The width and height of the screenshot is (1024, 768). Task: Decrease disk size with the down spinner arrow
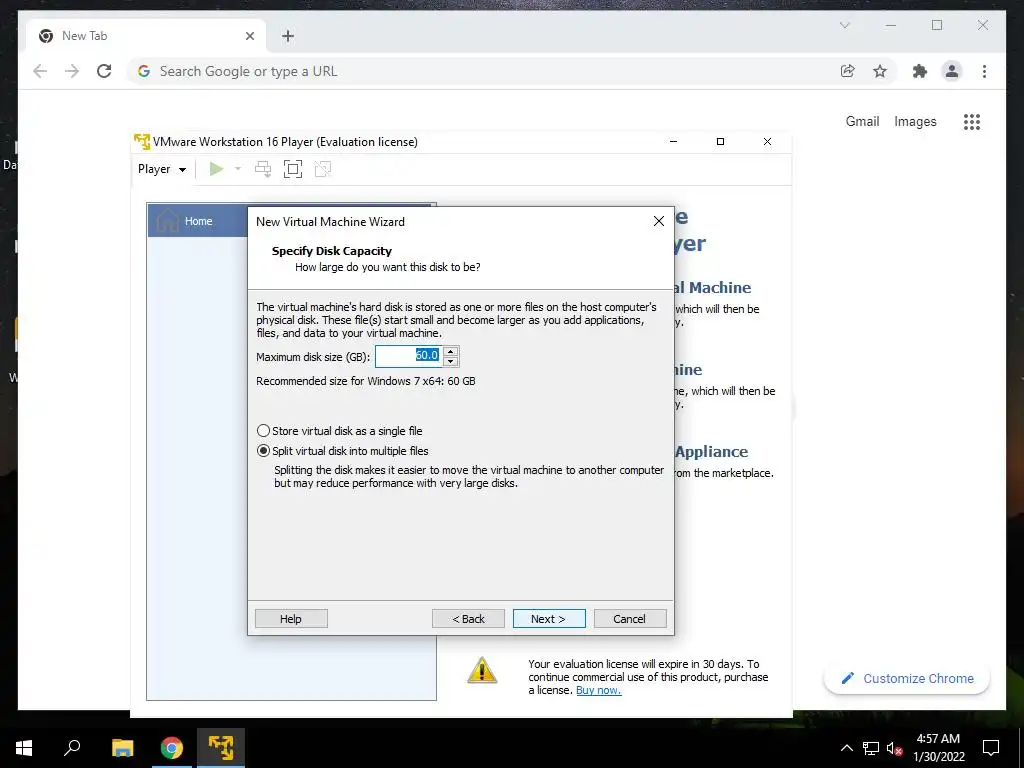coord(451,362)
